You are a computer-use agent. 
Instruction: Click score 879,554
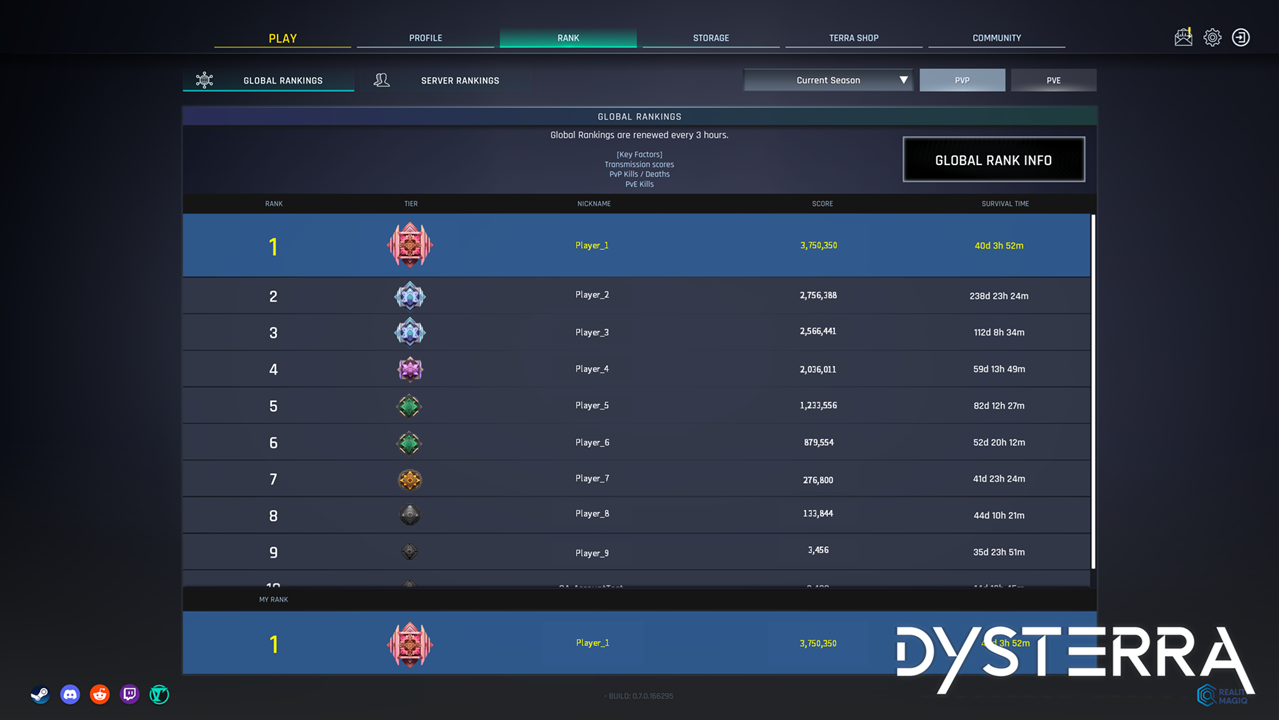818,442
